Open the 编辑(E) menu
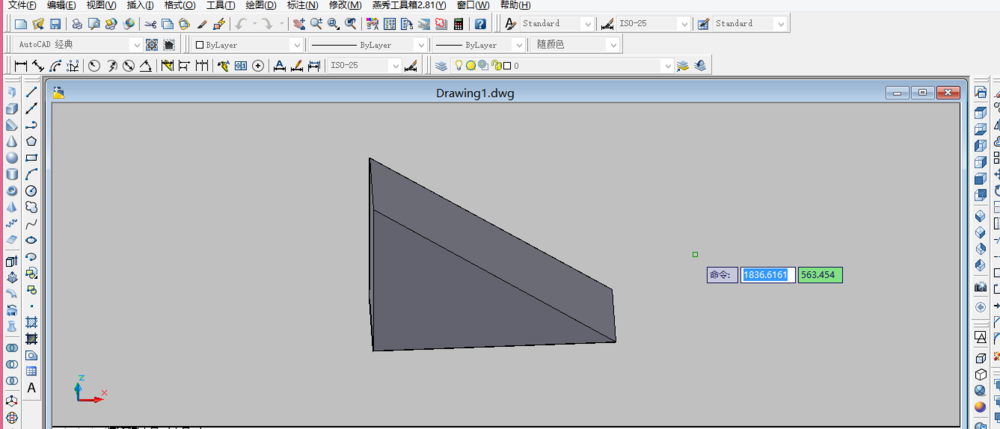 pyautogui.click(x=61, y=5)
